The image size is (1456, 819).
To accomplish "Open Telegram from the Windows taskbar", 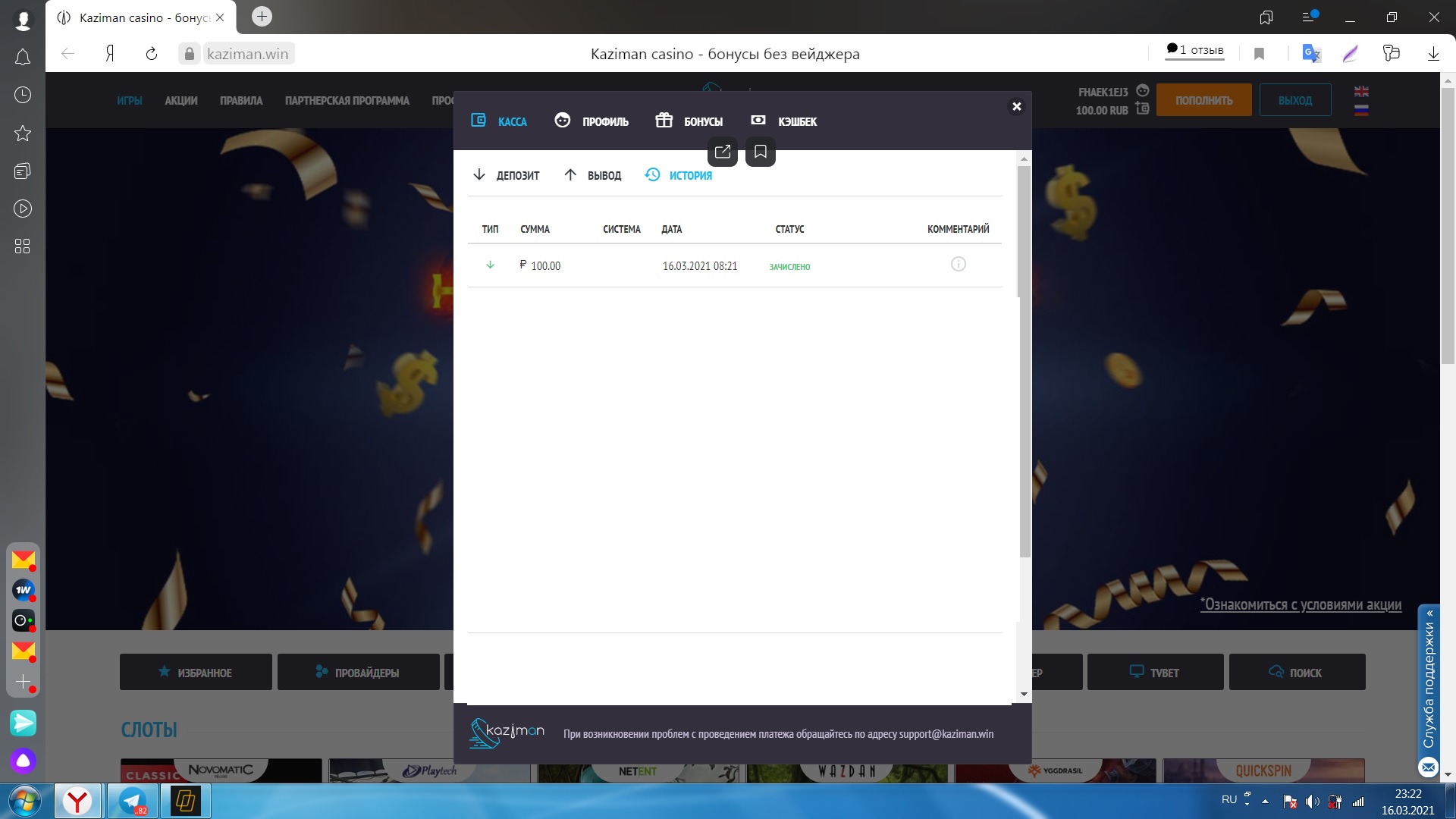I will pos(133,801).
